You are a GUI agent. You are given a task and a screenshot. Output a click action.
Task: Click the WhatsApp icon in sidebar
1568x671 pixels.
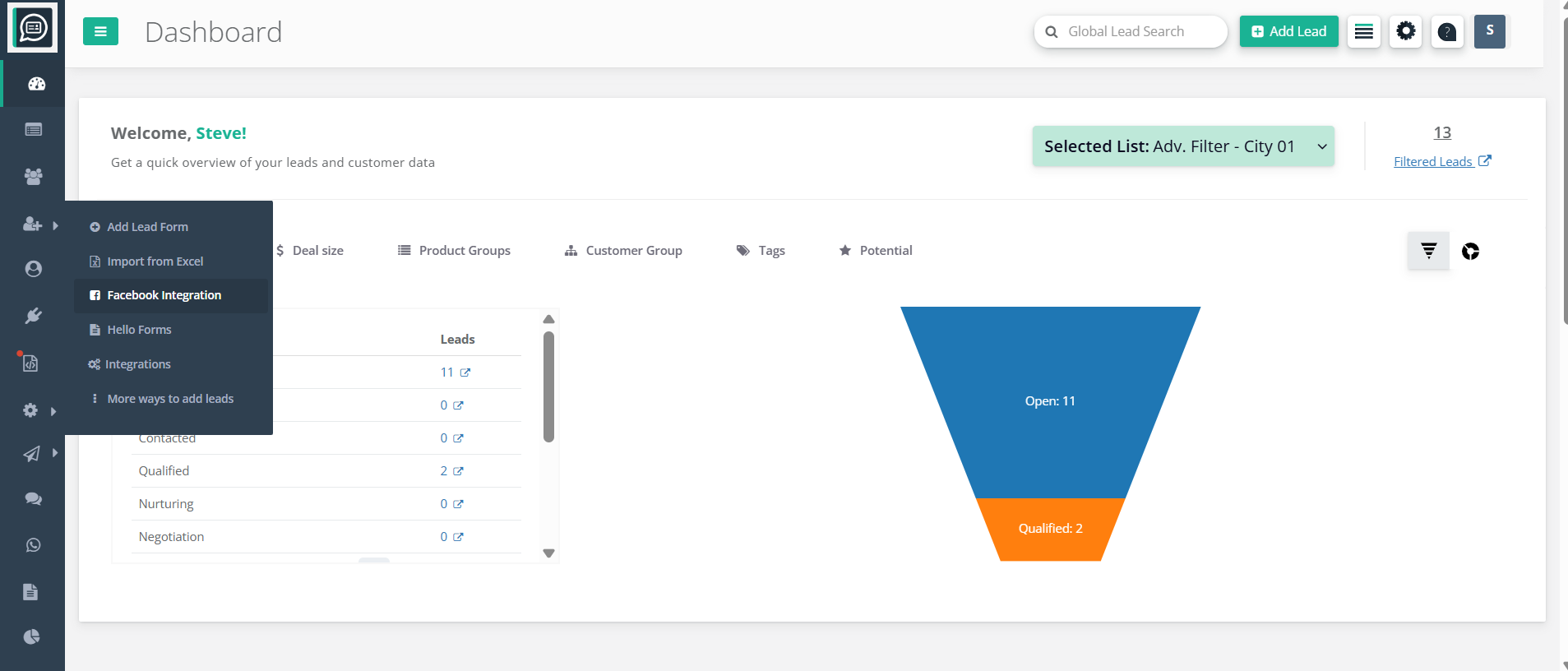(33, 545)
